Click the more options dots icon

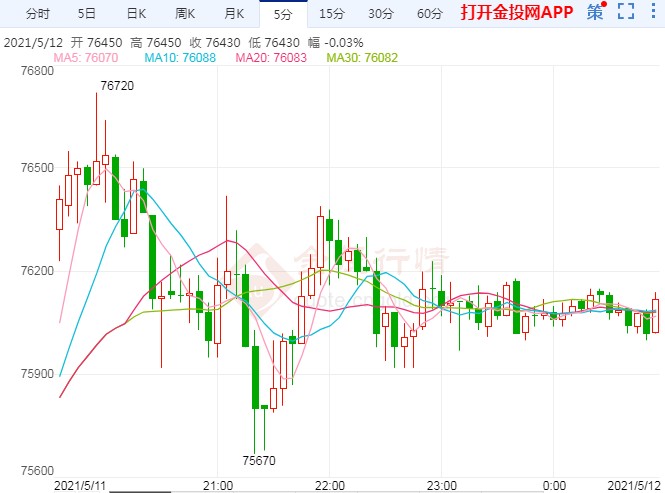click(x=653, y=13)
